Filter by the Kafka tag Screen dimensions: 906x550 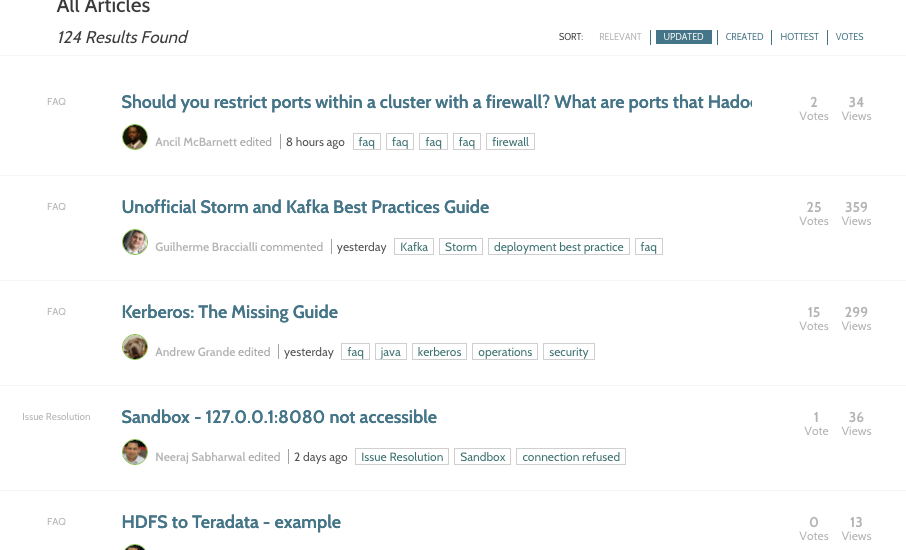414,247
